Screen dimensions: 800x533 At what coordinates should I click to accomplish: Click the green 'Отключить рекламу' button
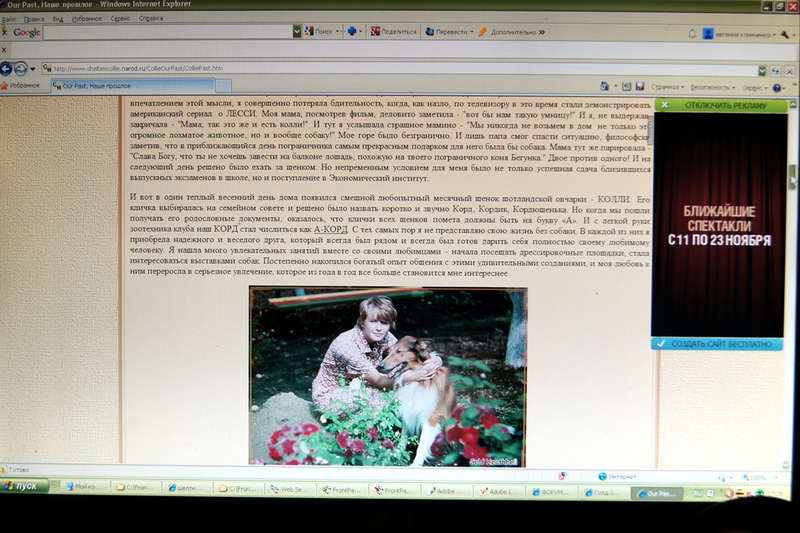tap(721, 105)
